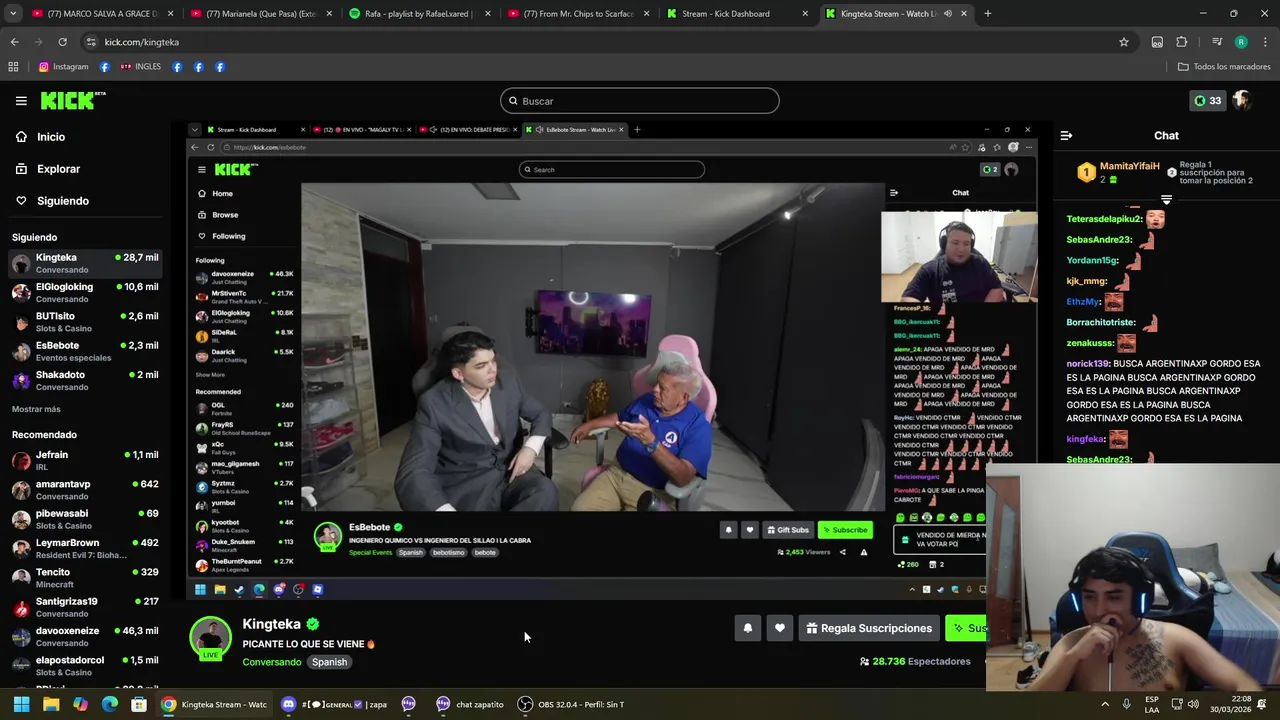Screen dimensions: 1280x720
Task: Click the stream video player
Action: pos(612,360)
